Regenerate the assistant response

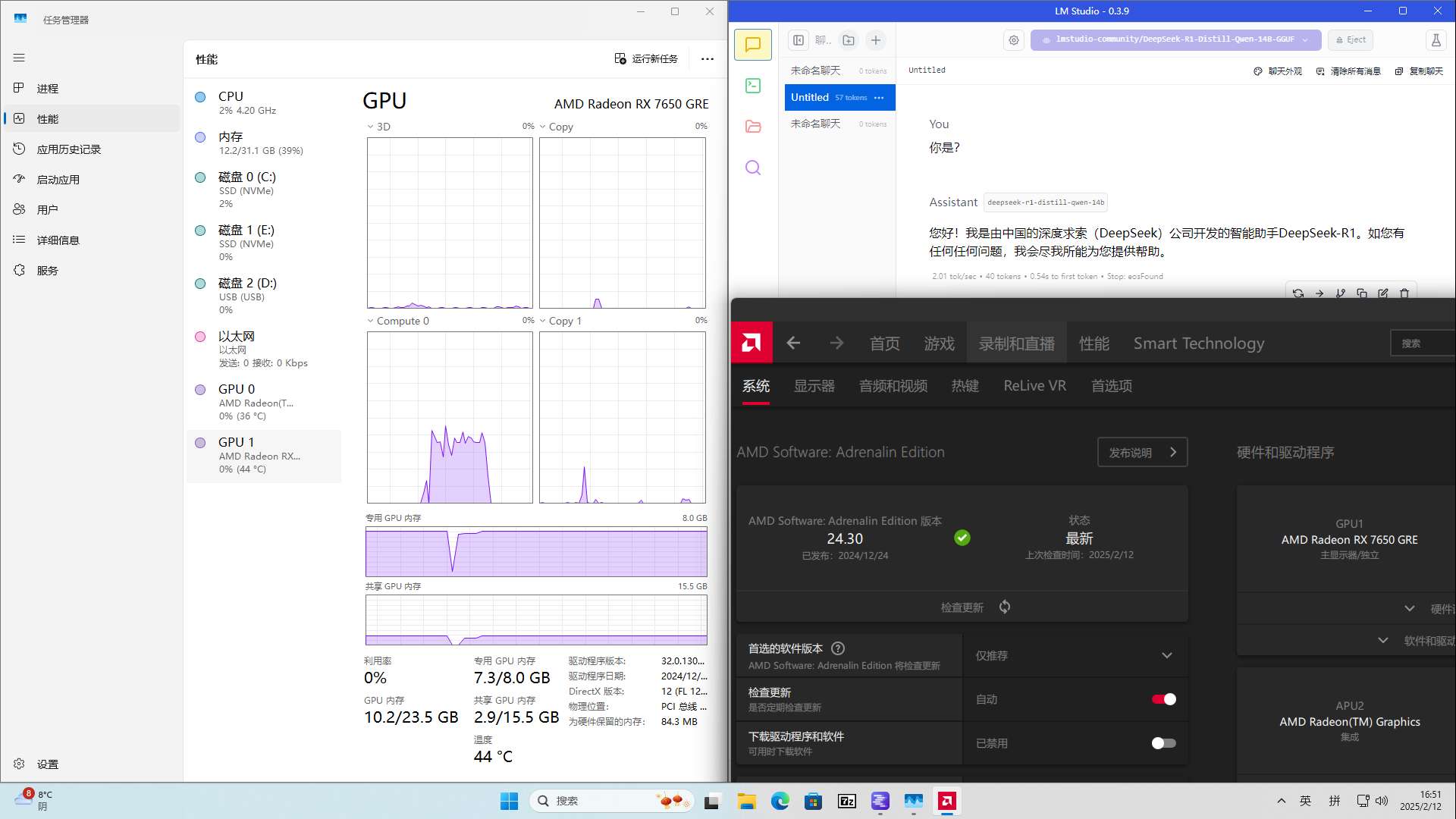1298,293
